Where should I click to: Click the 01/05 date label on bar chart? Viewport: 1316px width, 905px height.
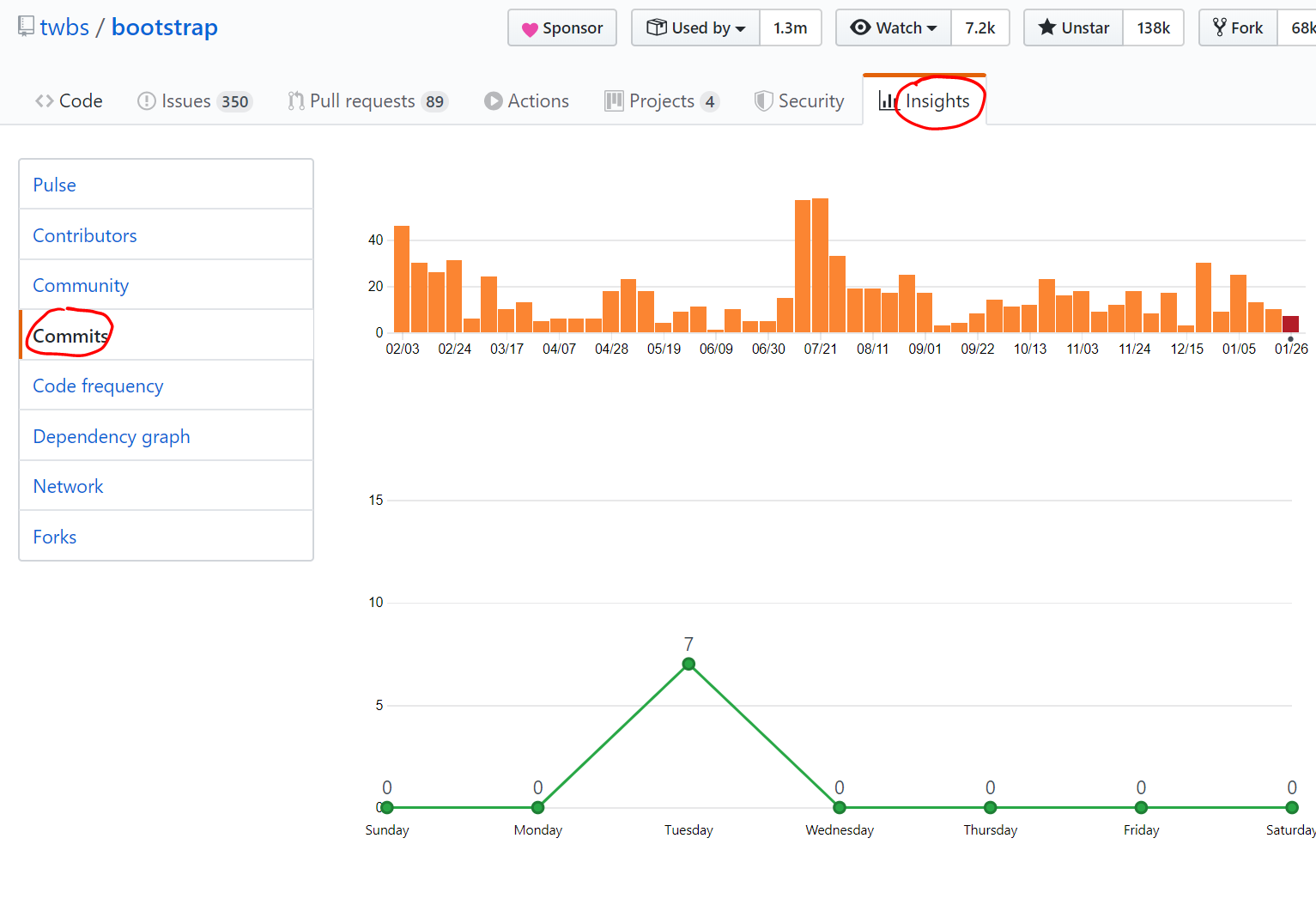pyautogui.click(x=1239, y=349)
